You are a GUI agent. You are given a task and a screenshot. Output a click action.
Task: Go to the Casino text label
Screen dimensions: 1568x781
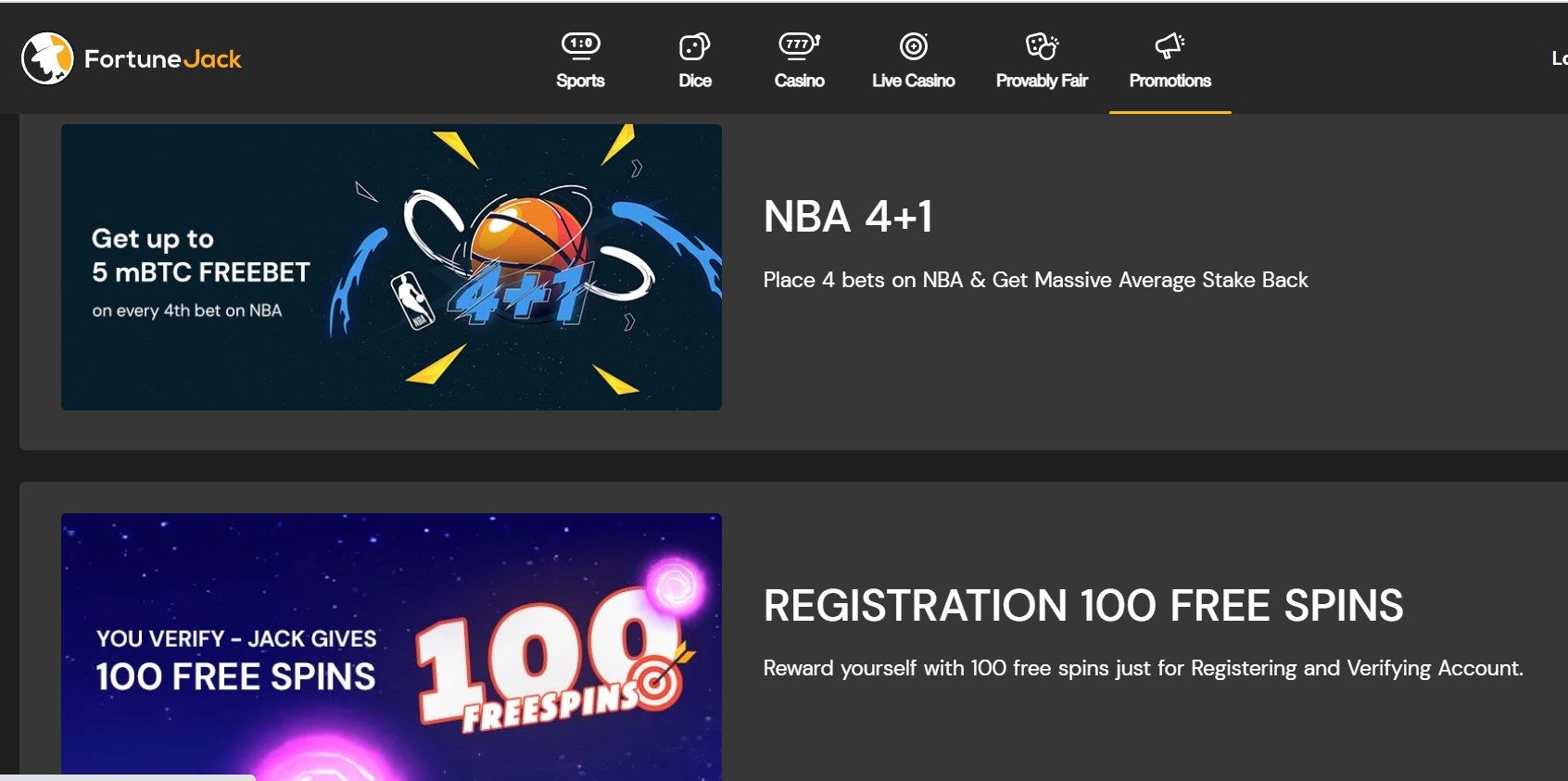point(799,82)
